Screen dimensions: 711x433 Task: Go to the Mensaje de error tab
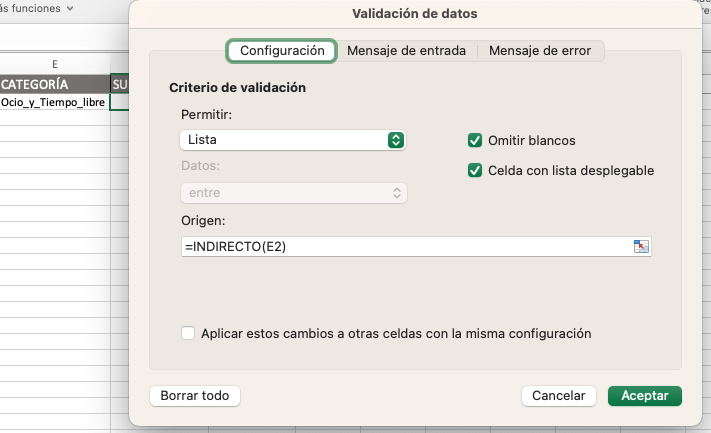pyautogui.click(x=540, y=50)
